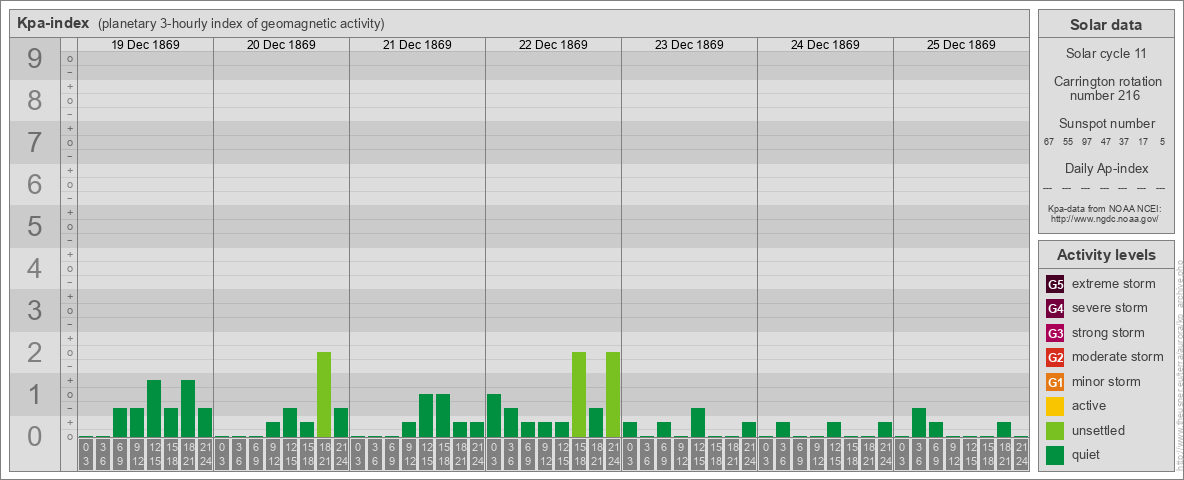Click the moderate storm legend label
Screen dimensions: 1184x480
click(x=1118, y=356)
